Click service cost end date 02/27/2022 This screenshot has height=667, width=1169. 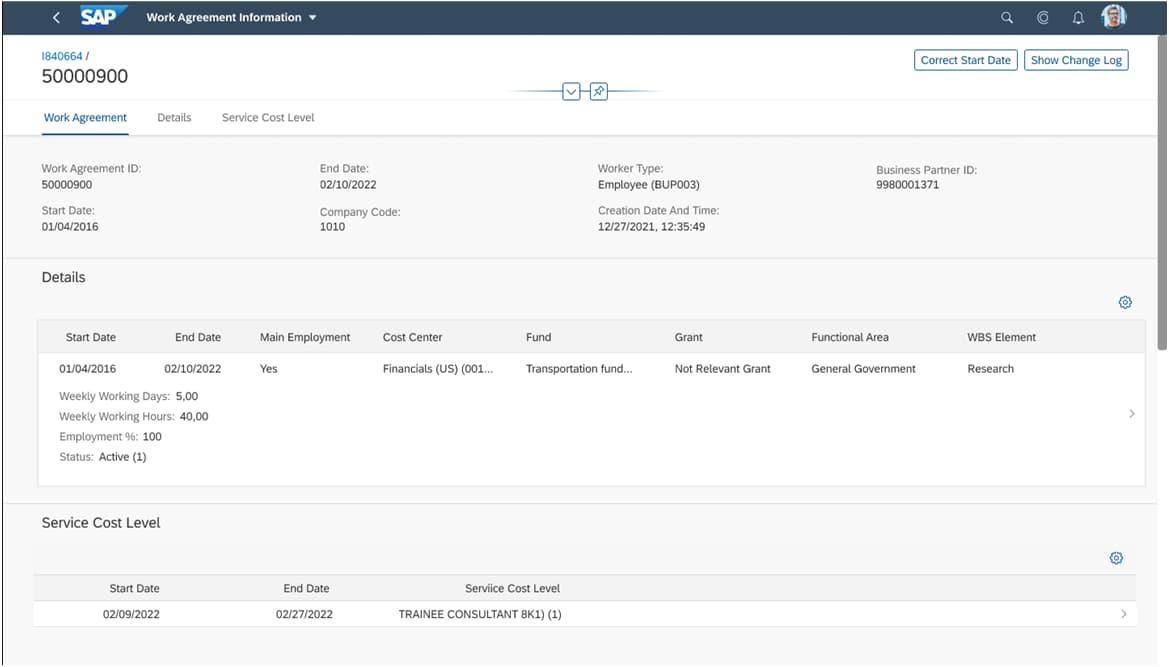tap(304, 614)
